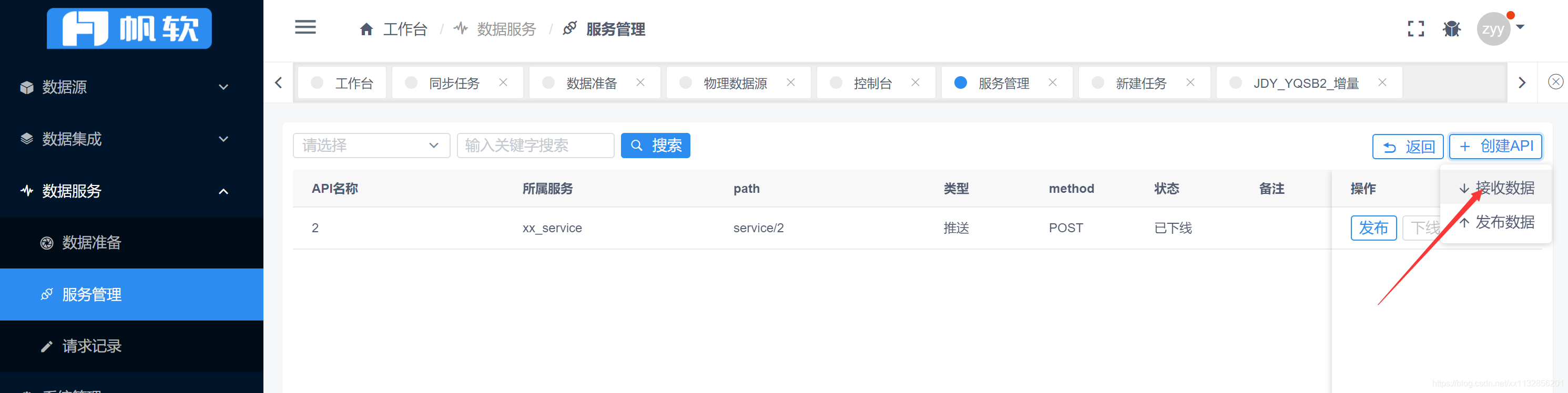This screenshot has width=1568, height=393.
Task: Click the 服务管理 plug icon in the sidebar
Action: pos(47,294)
